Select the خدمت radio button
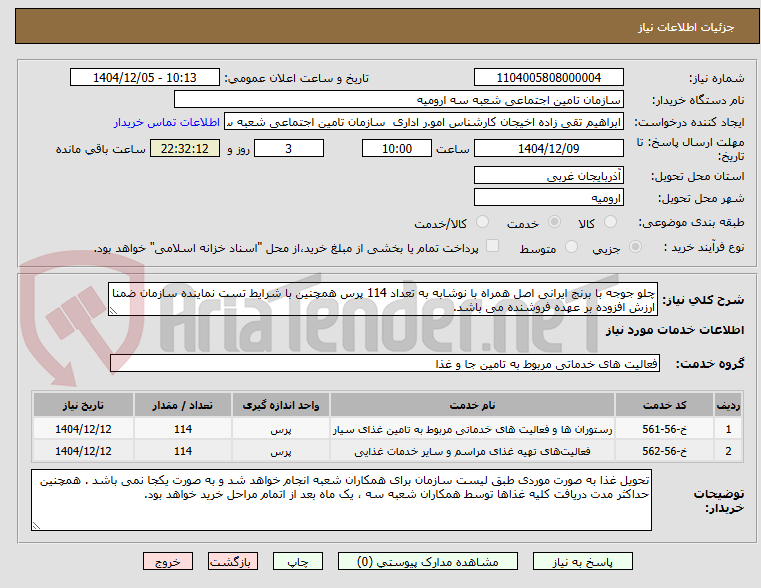 tap(554, 222)
